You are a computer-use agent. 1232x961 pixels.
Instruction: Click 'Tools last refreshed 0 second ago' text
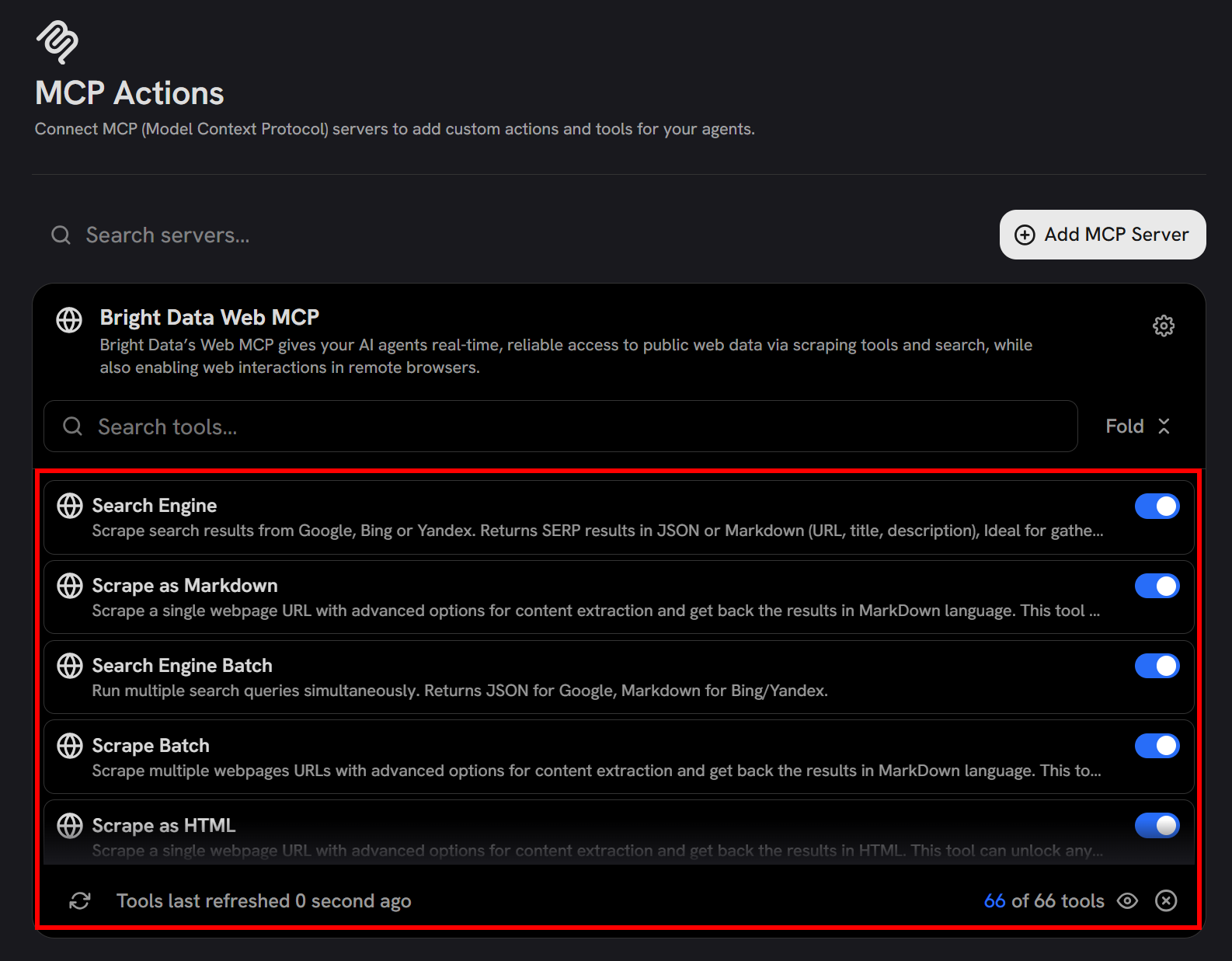pyautogui.click(x=264, y=900)
